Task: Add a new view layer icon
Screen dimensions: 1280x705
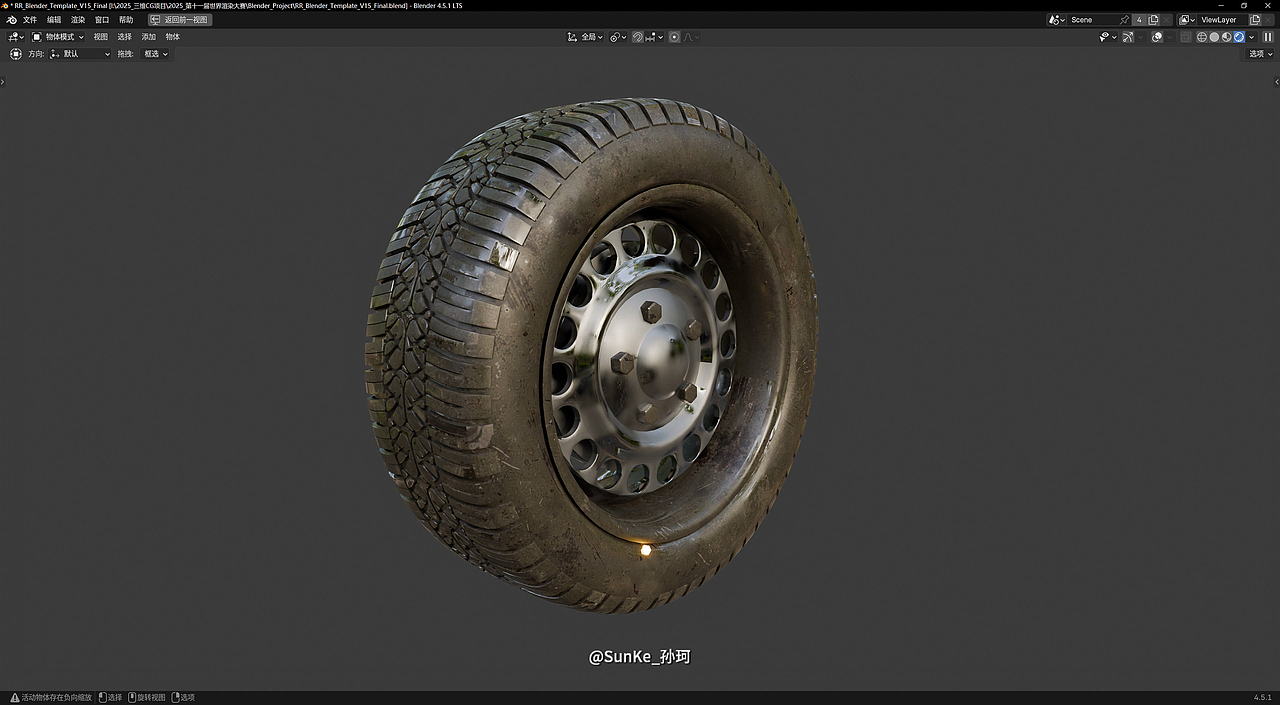Action: point(1255,20)
